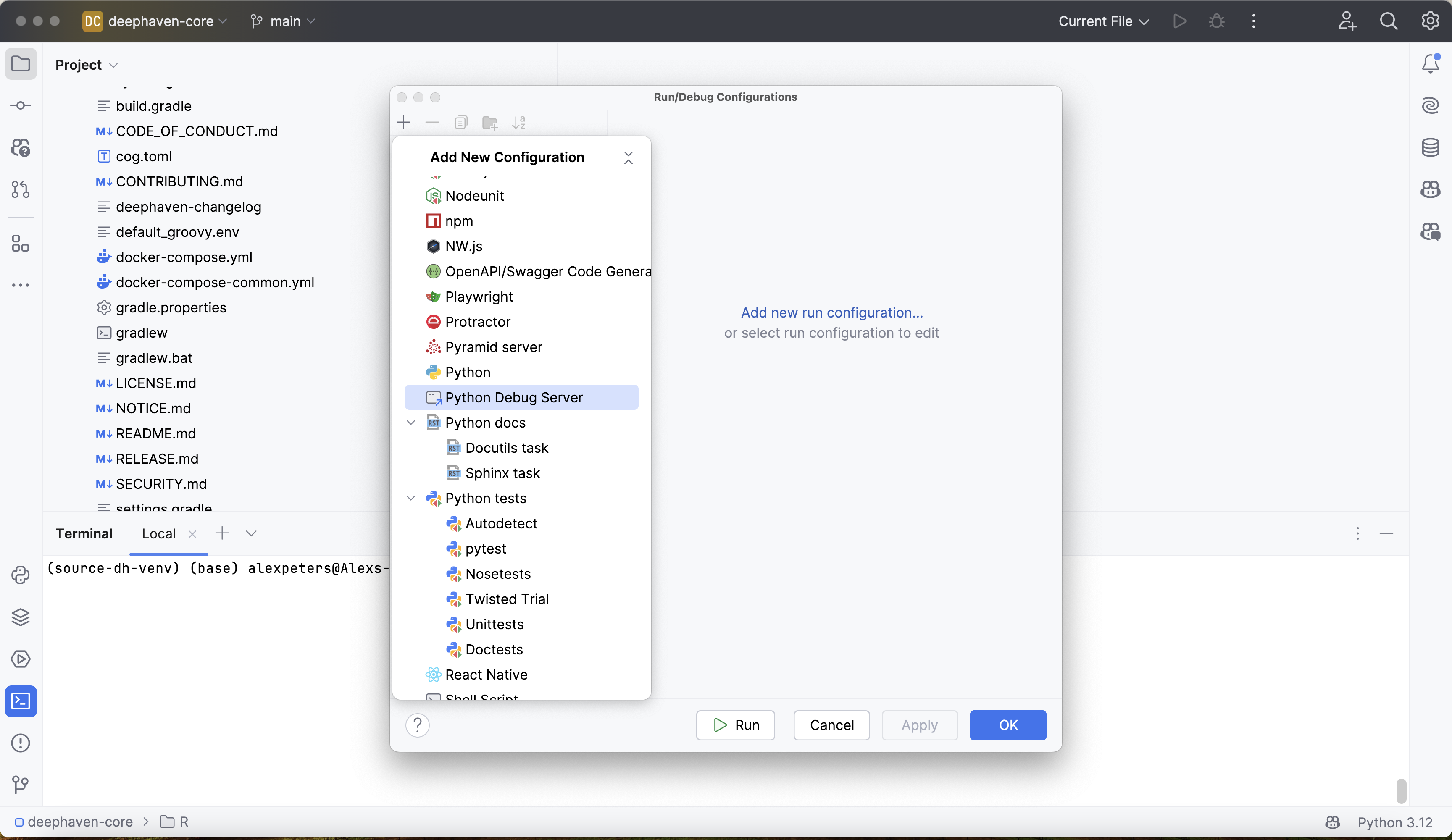Viewport: 1452px width, 840px height.
Task: Click the help question mark button
Action: tap(417, 725)
